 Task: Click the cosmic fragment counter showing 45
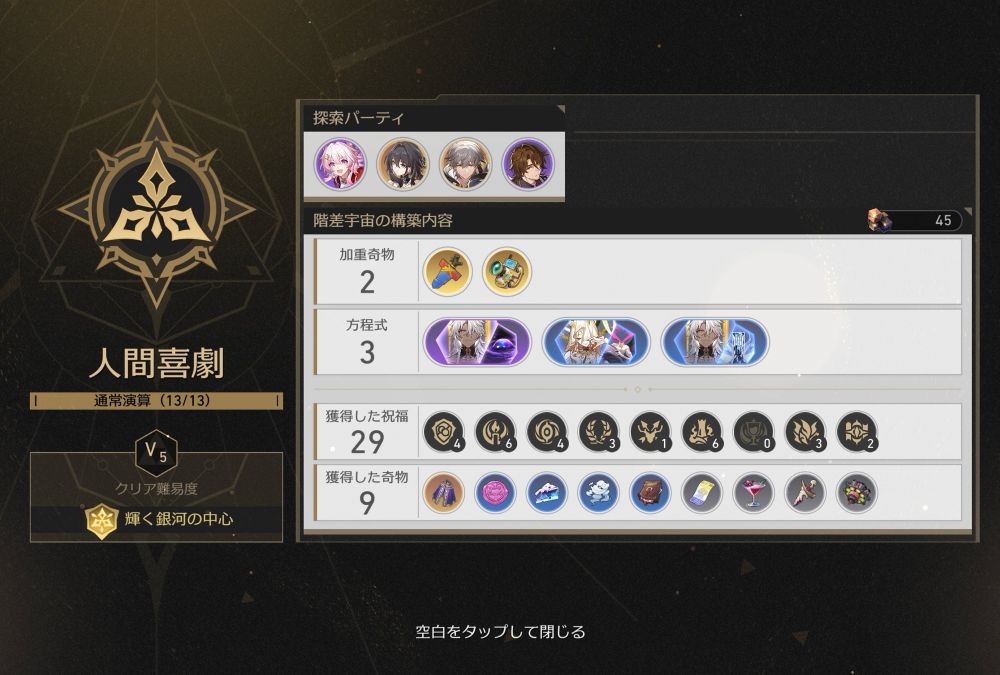pos(915,221)
